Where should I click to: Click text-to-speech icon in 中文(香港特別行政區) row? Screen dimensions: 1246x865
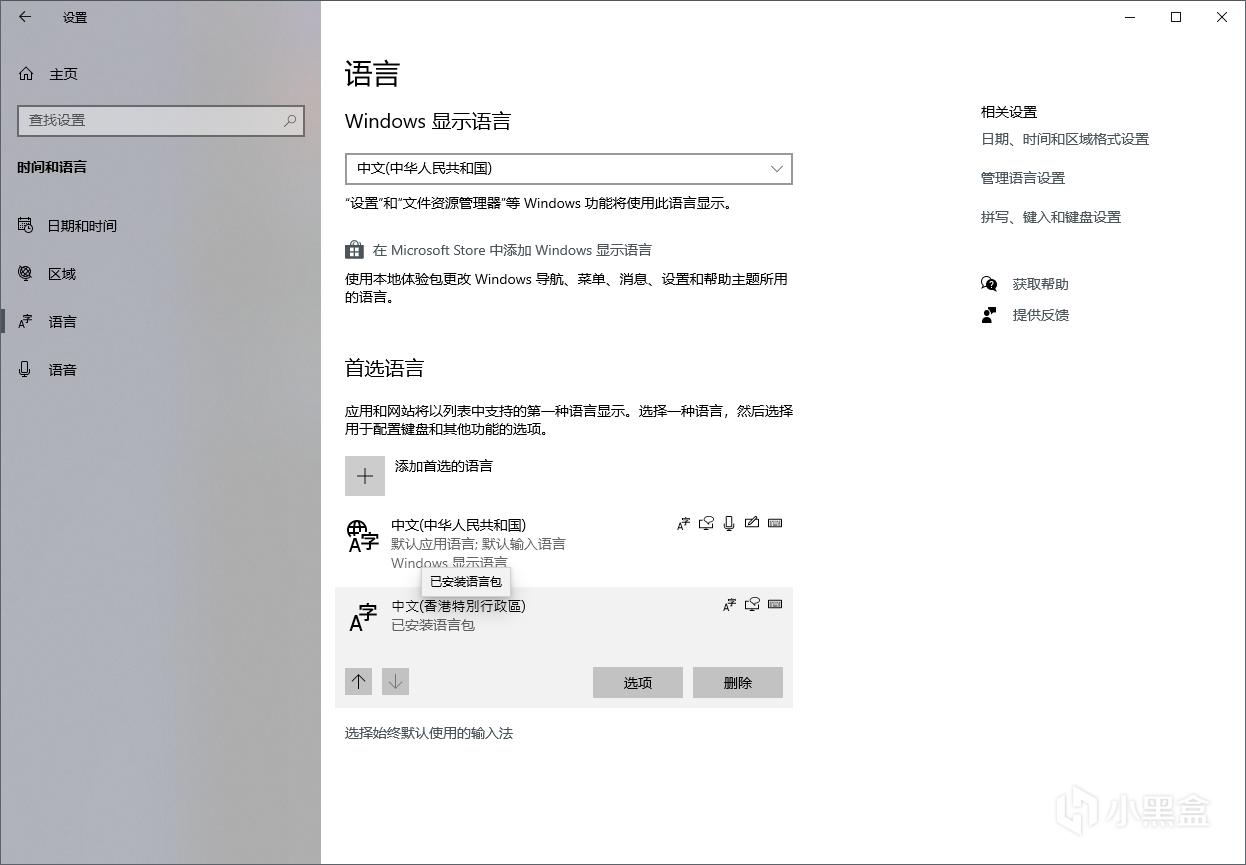coord(752,604)
